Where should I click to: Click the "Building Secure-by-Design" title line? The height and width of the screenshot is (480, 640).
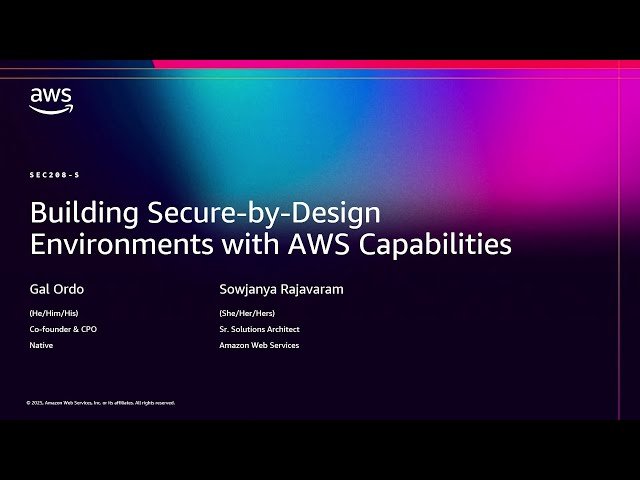click(x=205, y=213)
